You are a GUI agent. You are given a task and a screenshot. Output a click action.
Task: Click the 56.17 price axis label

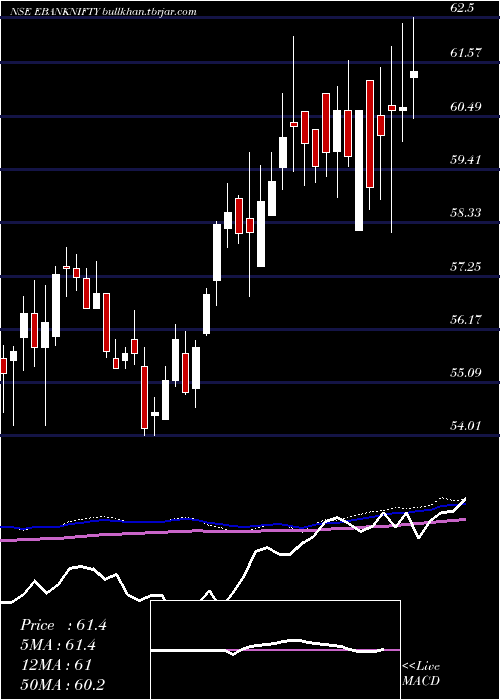click(466, 319)
